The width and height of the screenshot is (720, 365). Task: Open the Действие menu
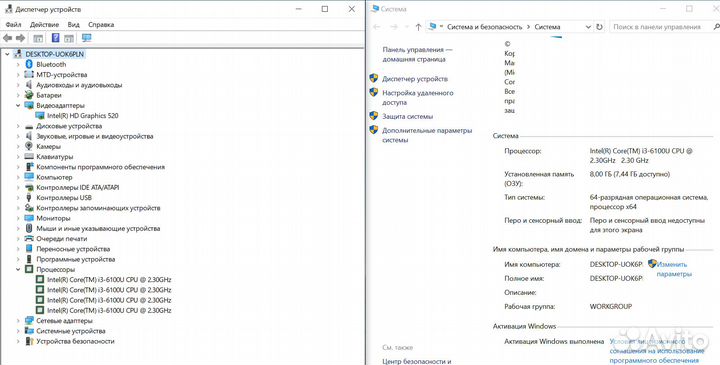pos(44,24)
